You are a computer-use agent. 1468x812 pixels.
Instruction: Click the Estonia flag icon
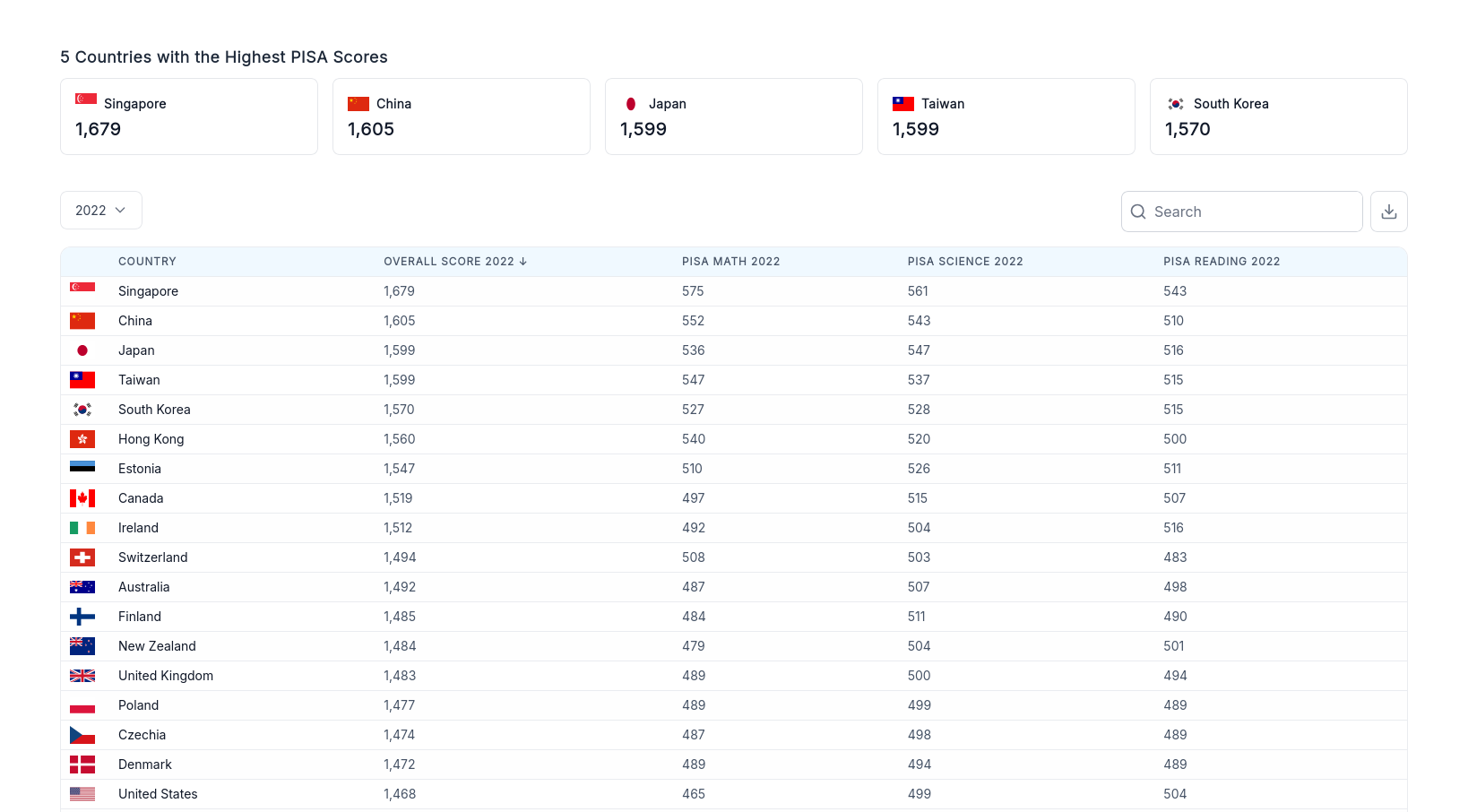pyautogui.click(x=82, y=467)
